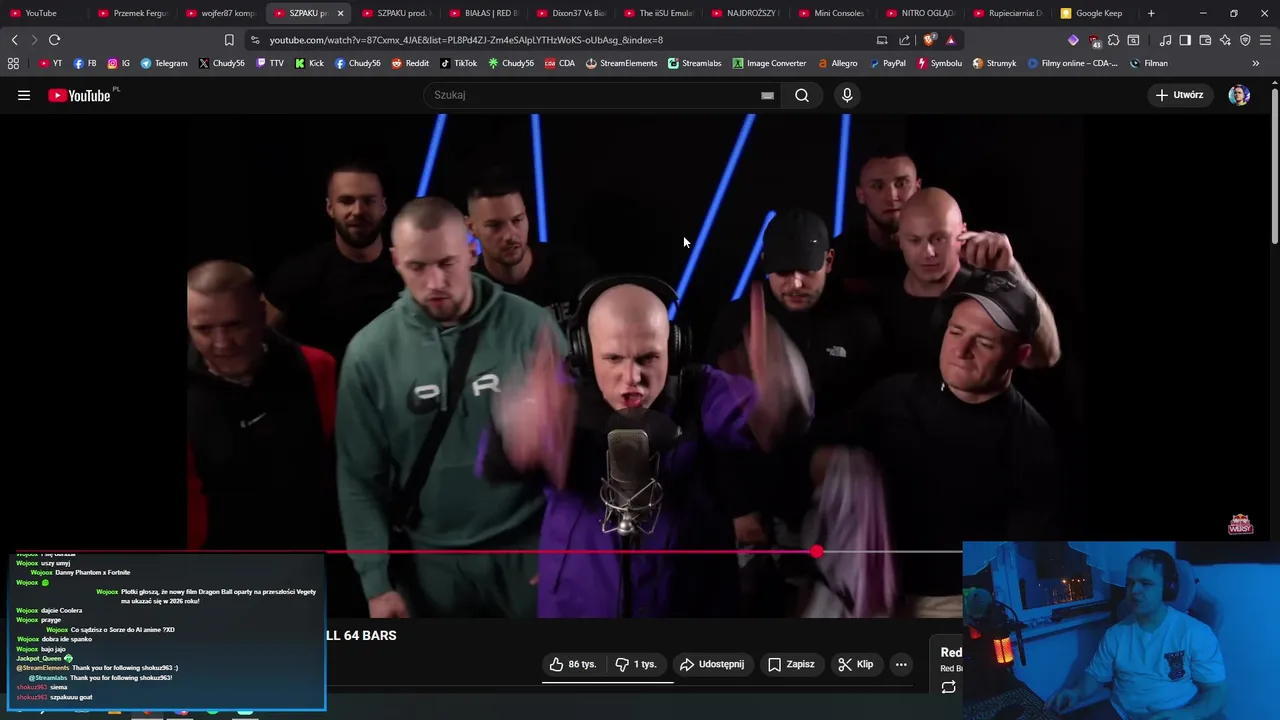
Task: Open the on-screen keyboard icon in search box
Action: pos(767,95)
